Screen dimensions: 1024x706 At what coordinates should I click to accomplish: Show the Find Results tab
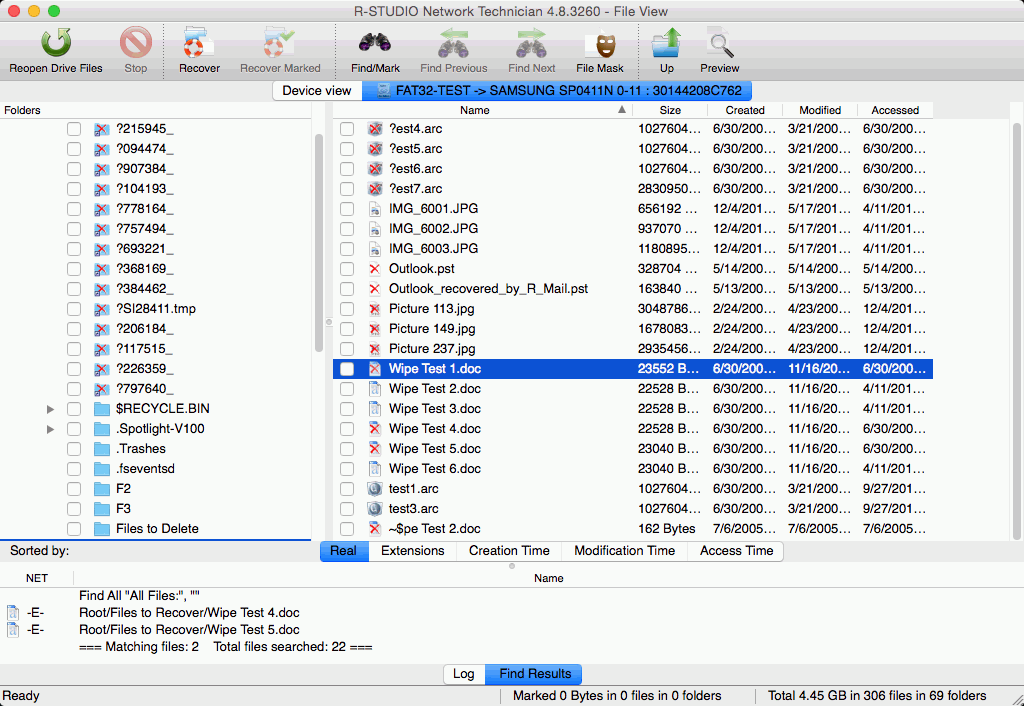[x=534, y=673]
